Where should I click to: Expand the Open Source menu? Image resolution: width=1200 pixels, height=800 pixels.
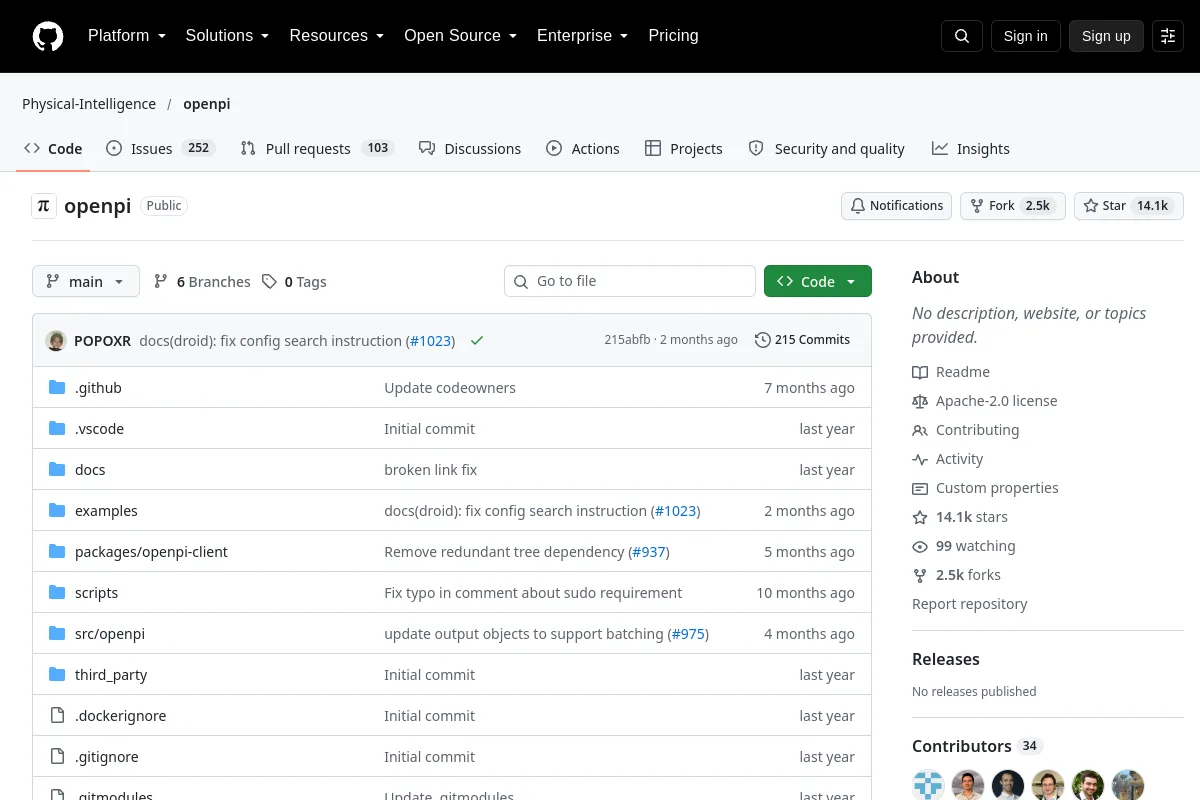click(460, 36)
